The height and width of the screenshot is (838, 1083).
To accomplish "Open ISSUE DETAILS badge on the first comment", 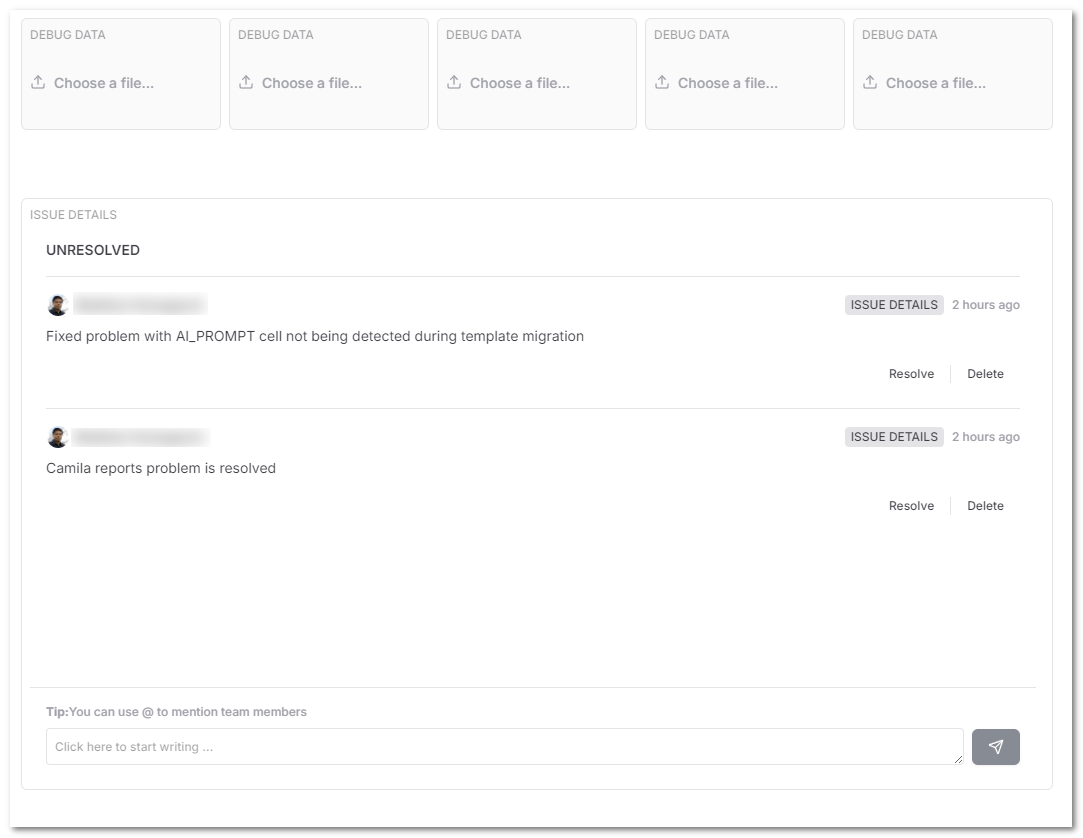I will (x=893, y=304).
